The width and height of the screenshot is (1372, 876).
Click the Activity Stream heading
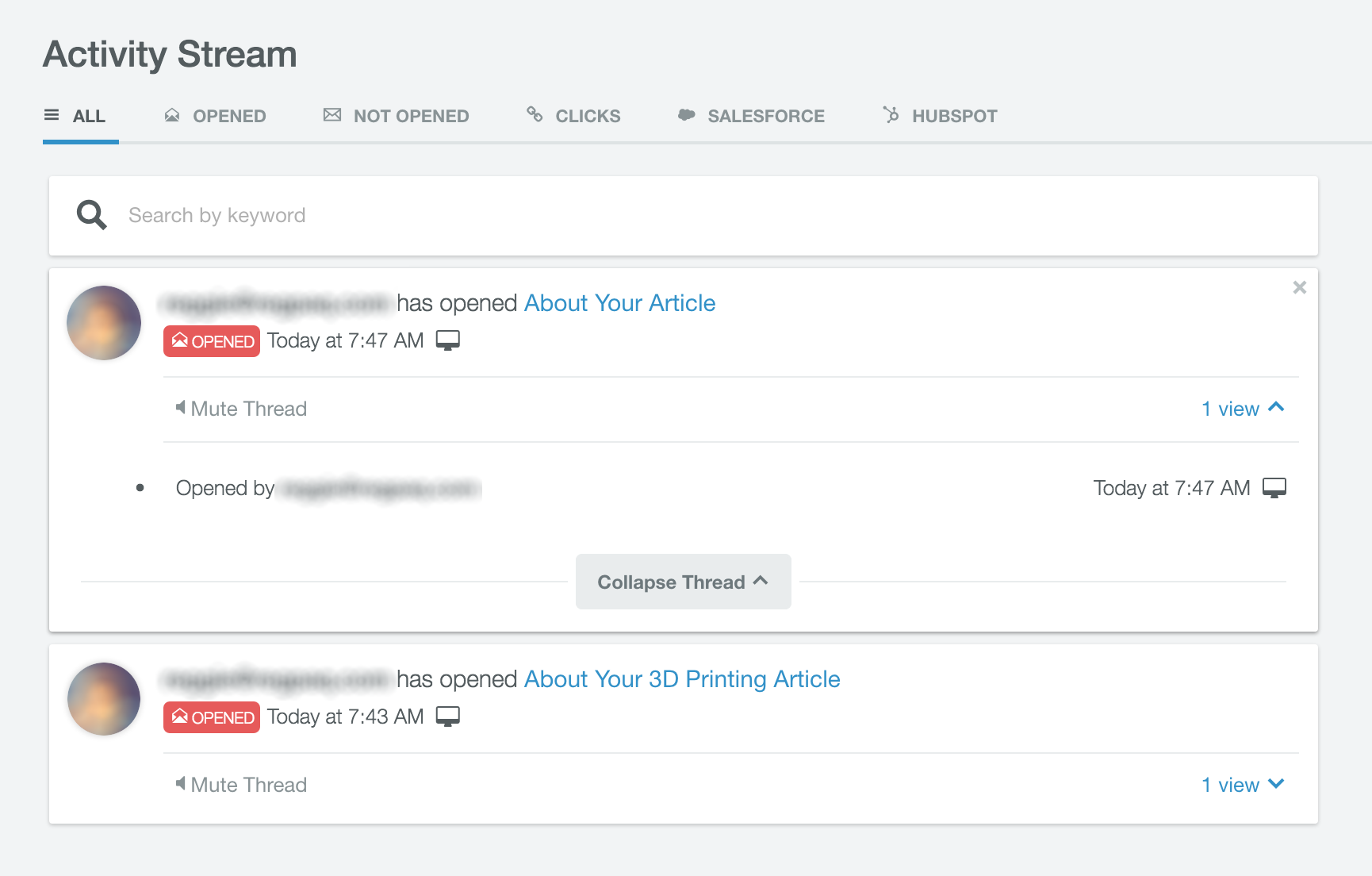[170, 55]
